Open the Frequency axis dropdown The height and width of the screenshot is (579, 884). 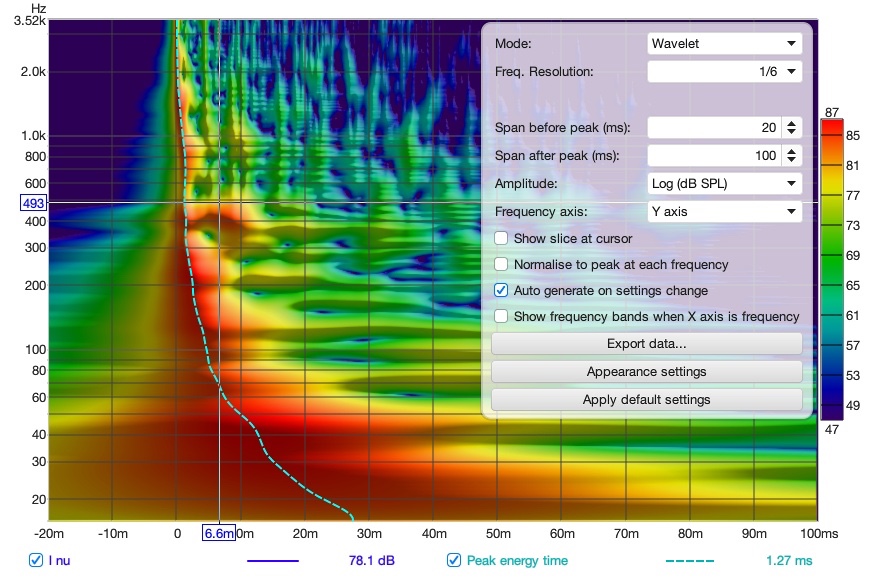tap(724, 212)
